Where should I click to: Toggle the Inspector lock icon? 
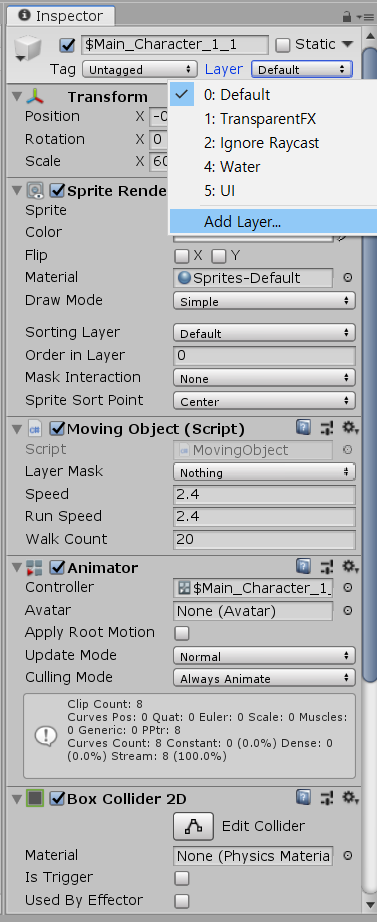(347, 16)
